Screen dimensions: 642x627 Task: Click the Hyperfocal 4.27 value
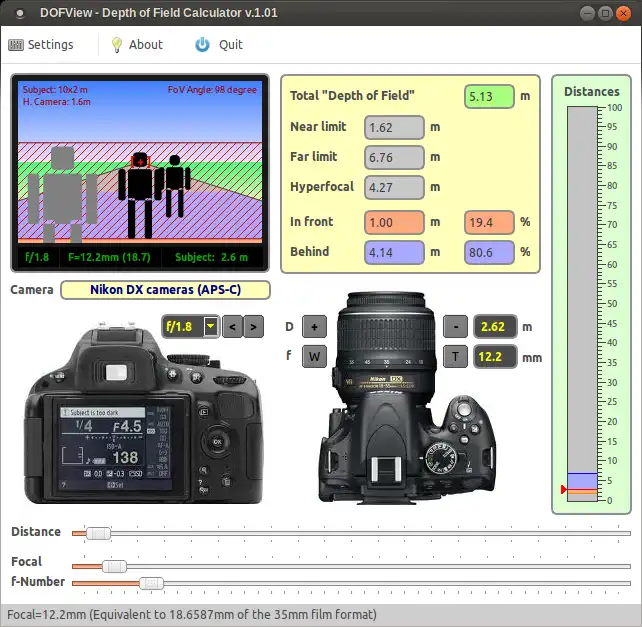click(x=394, y=188)
